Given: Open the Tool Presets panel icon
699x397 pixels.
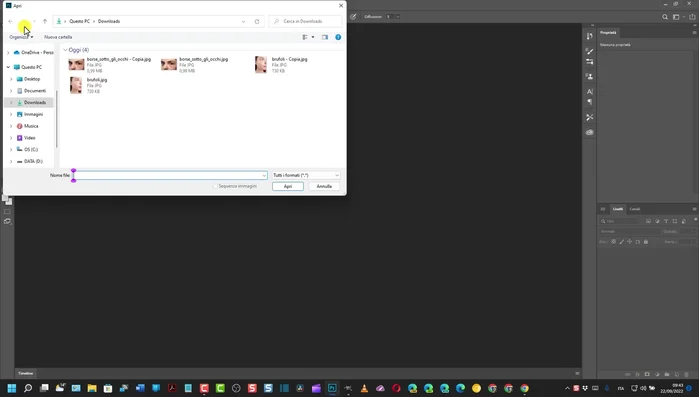Looking at the screenshot, I should (590, 117).
